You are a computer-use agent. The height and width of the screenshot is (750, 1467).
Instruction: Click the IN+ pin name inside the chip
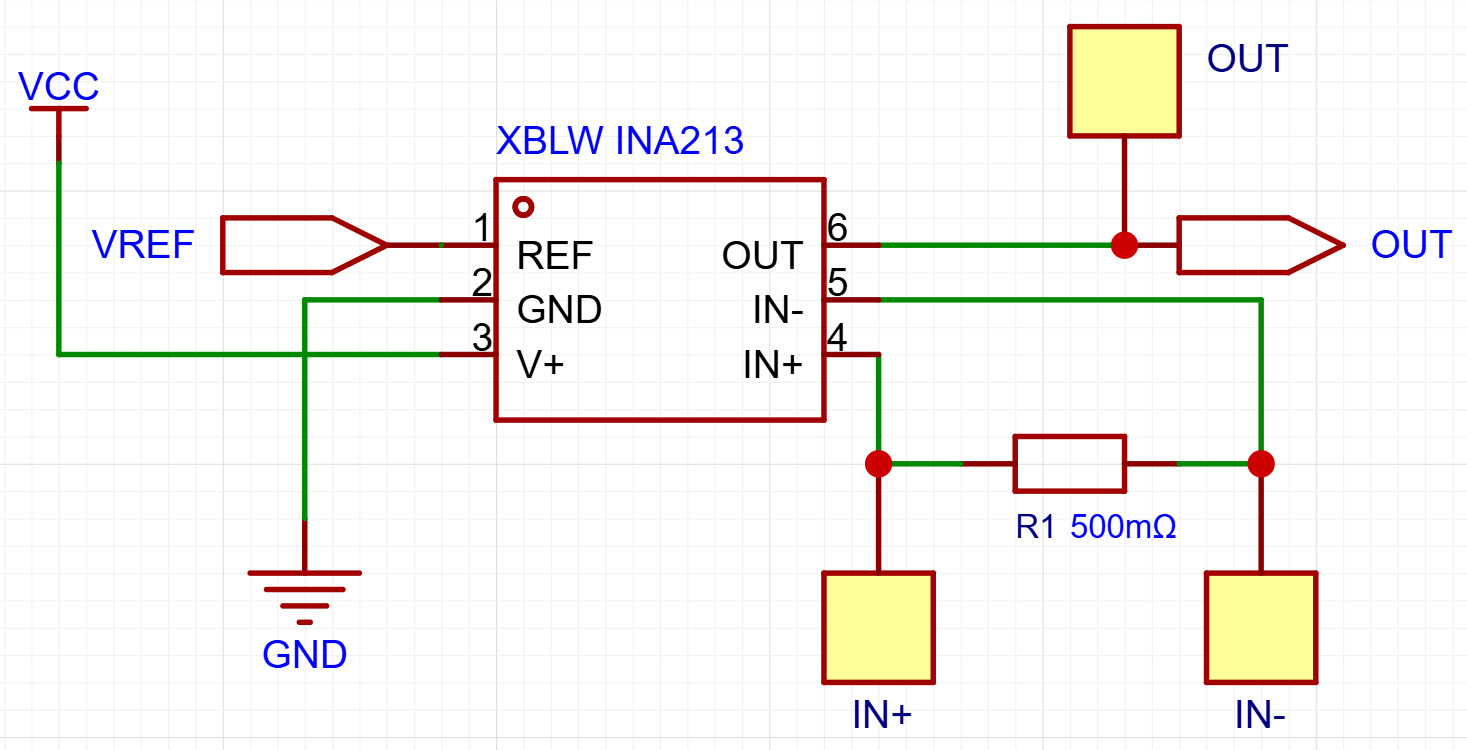[x=773, y=365]
